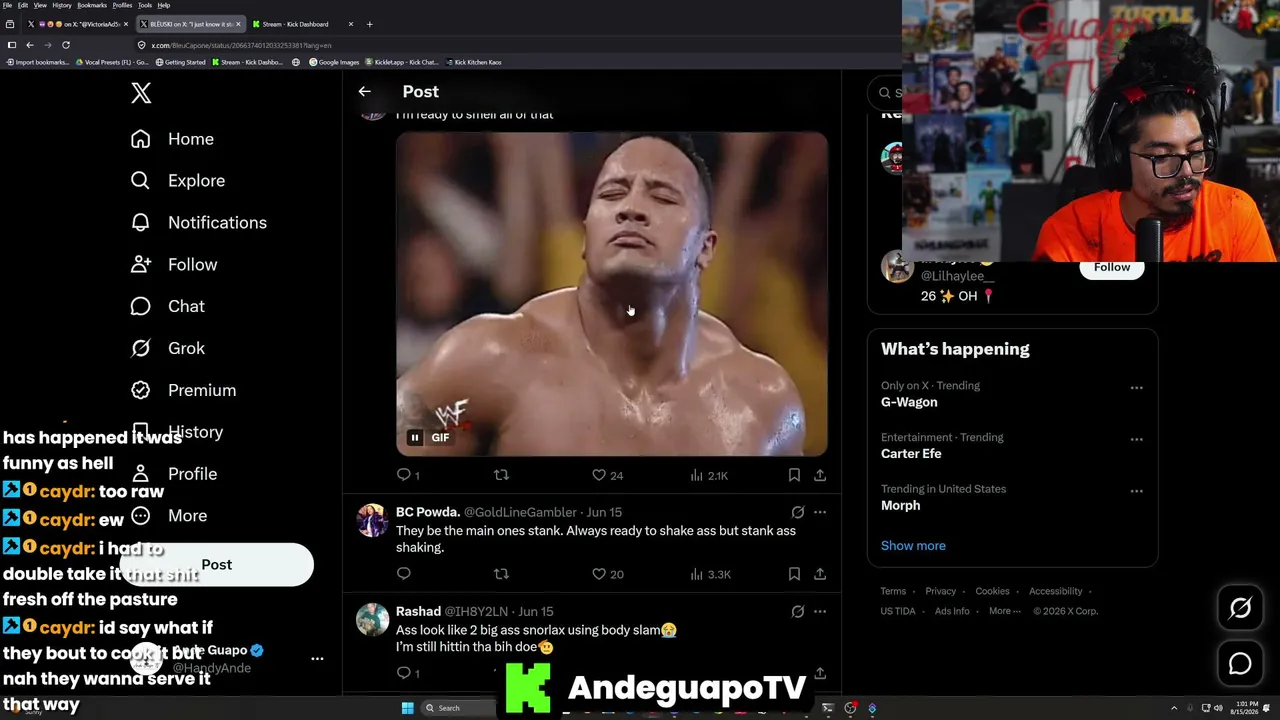Open a new browser tab
This screenshot has height=720, width=1280.
click(369, 24)
